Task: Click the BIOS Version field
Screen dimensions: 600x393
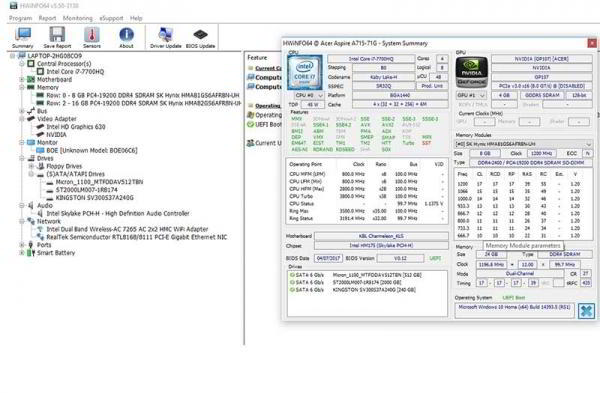Action: (x=400, y=258)
